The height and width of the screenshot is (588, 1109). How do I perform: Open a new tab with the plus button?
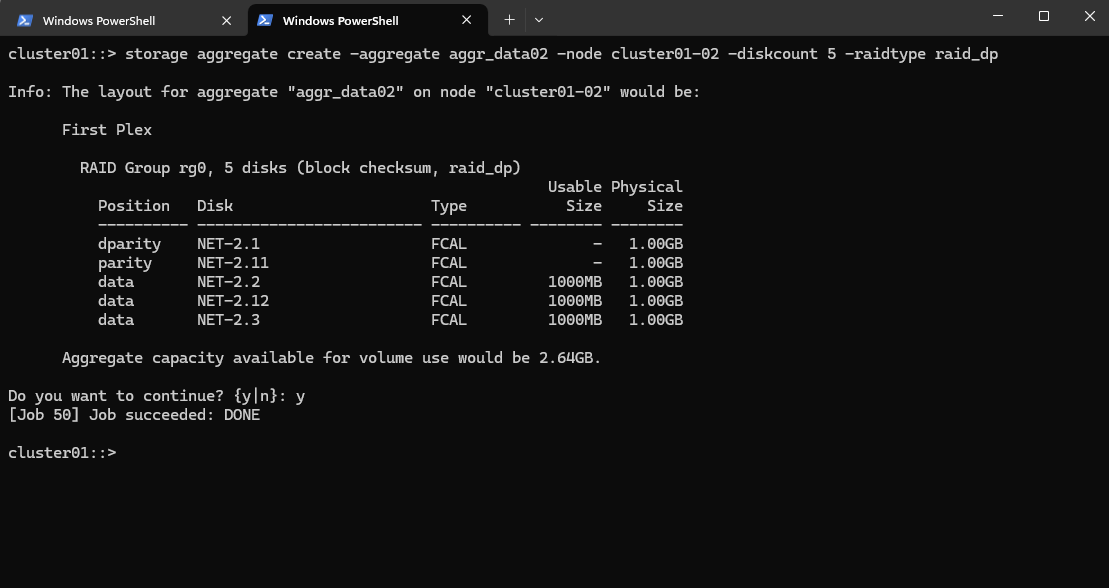coord(509,20)
